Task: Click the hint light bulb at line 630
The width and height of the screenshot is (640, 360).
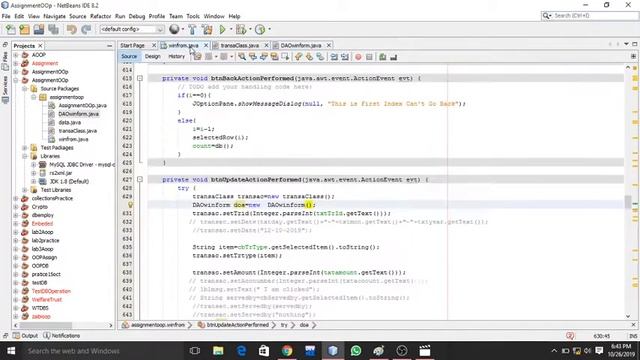Action: pos(130,205)
